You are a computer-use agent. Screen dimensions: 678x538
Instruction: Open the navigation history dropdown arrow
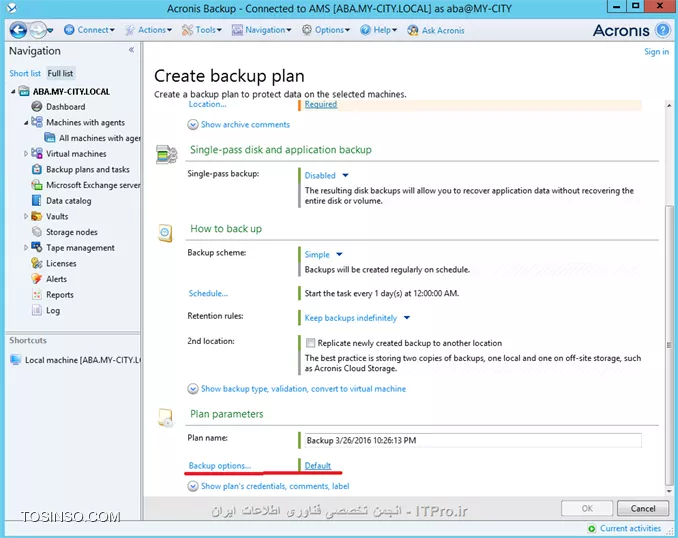50,30
